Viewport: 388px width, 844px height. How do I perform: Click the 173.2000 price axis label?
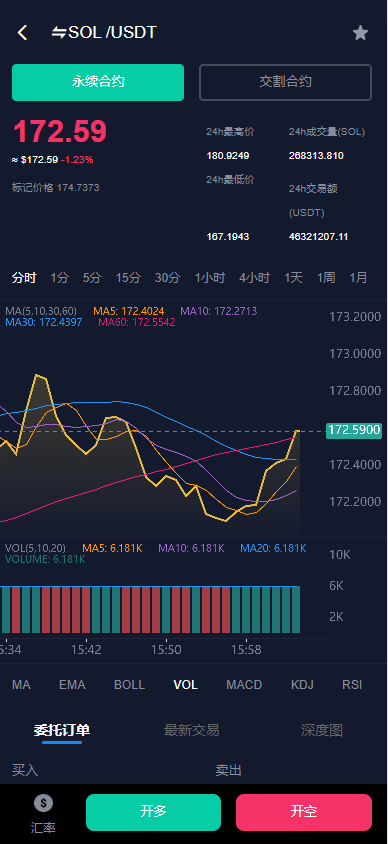[355, 316]
